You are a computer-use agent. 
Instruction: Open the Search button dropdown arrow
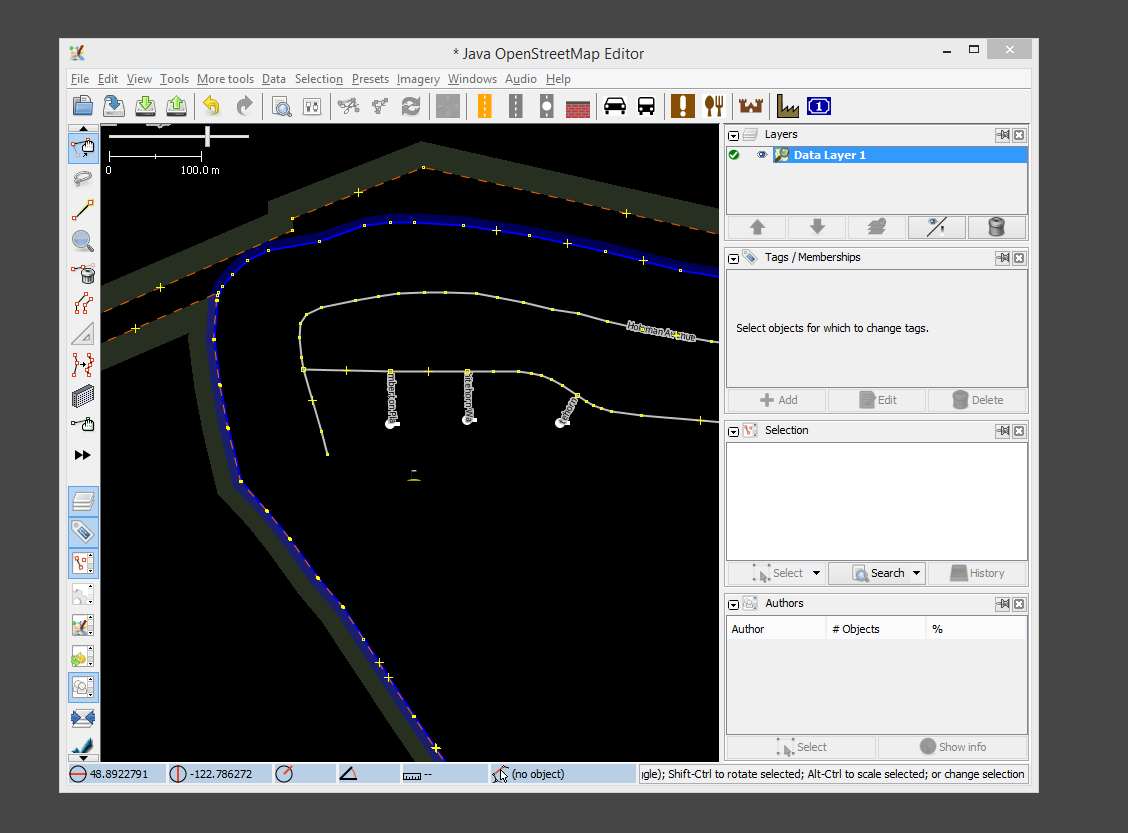(x=915, y=573)
